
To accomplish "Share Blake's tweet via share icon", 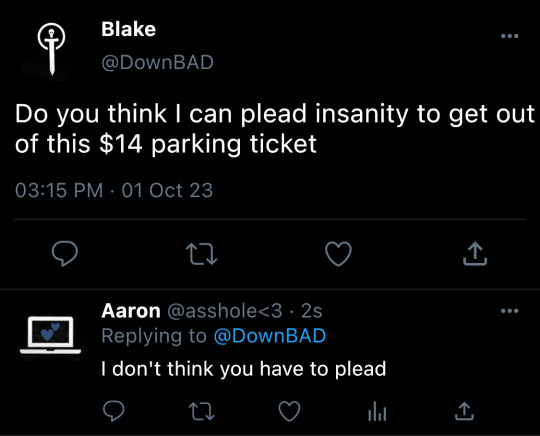I will point(475,254).
